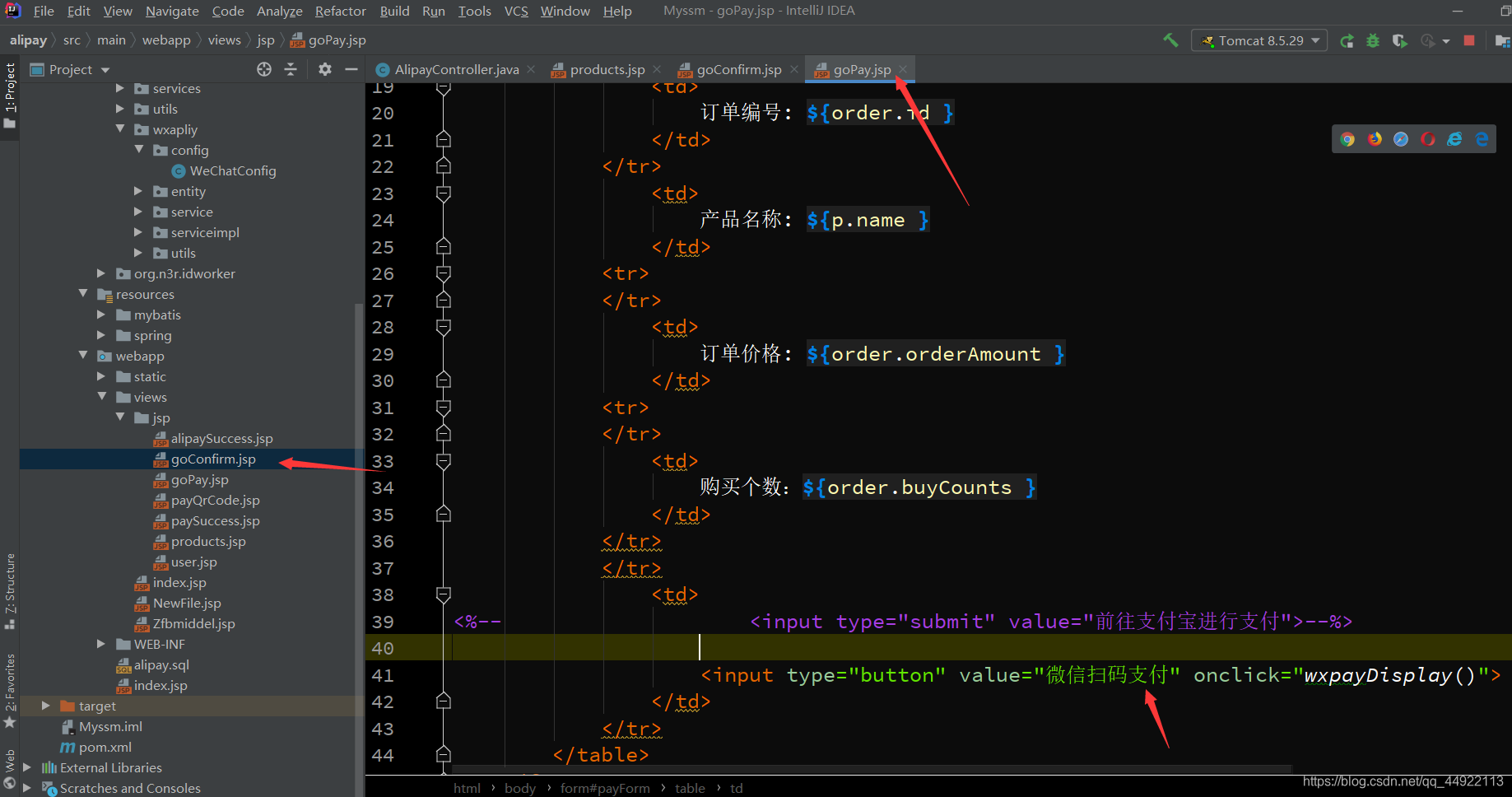Close the goPay.jsp tab
This screenshot has width=1512, height=797.
coord(903,69)
